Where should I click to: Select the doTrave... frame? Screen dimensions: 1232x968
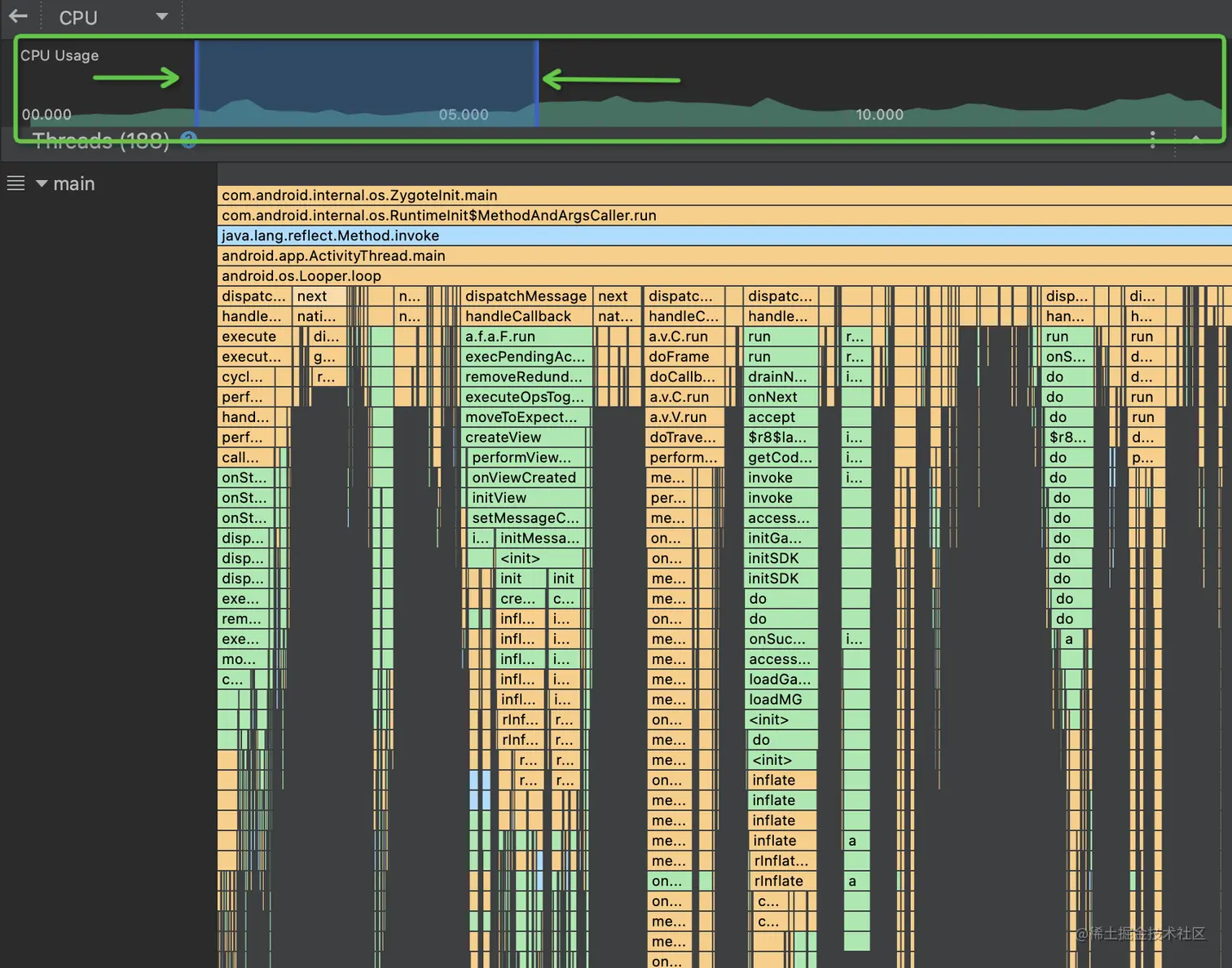[x=684, y=438]
